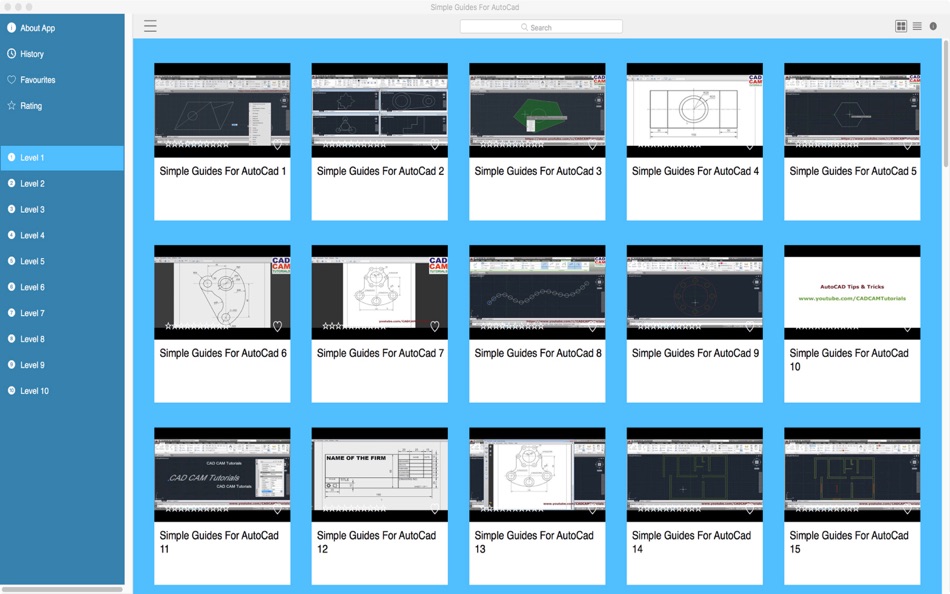Open Simple Guides For AutoCad 7 thumbnail
The width and height of the screenshot is (950, 594).
click(x=380, y=292)
